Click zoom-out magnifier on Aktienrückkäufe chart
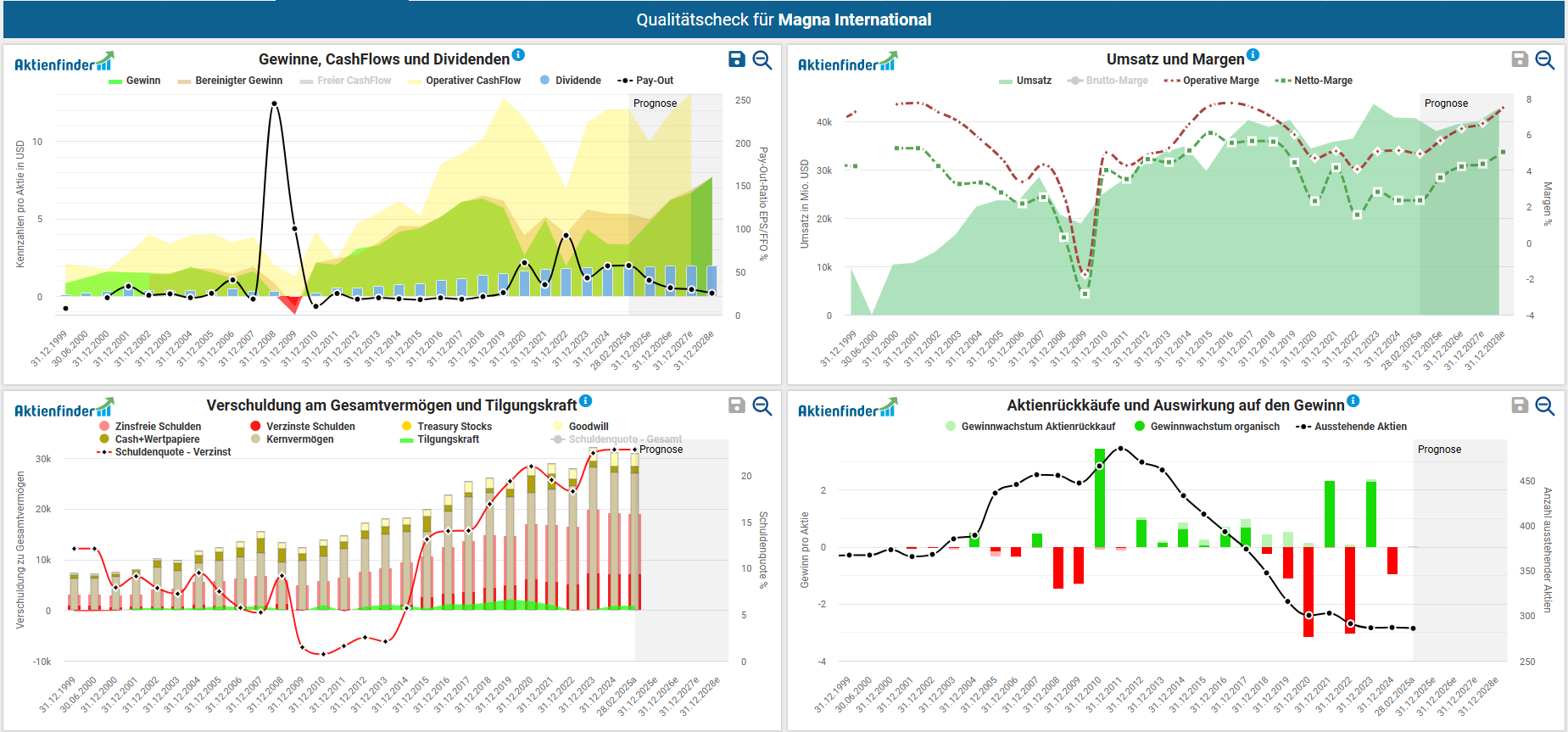Screen dimensions: 1568x732 click(x=1544, y=405)
